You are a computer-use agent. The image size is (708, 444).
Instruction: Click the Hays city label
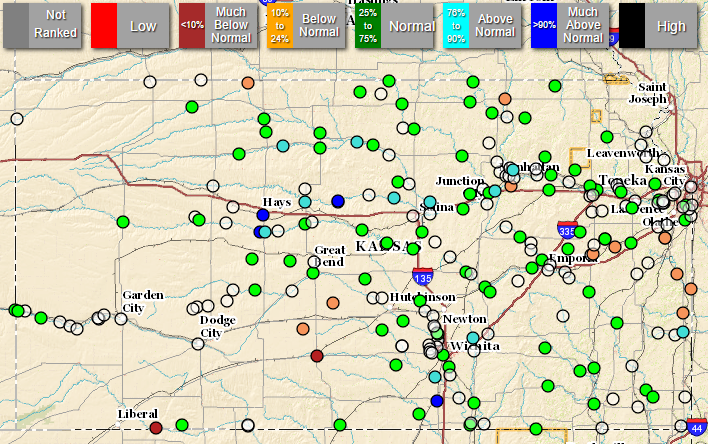(x=277, y=202)
